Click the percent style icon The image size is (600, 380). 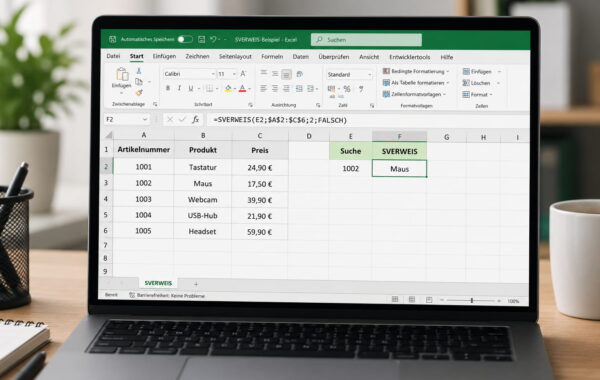(x=347, y=89)
